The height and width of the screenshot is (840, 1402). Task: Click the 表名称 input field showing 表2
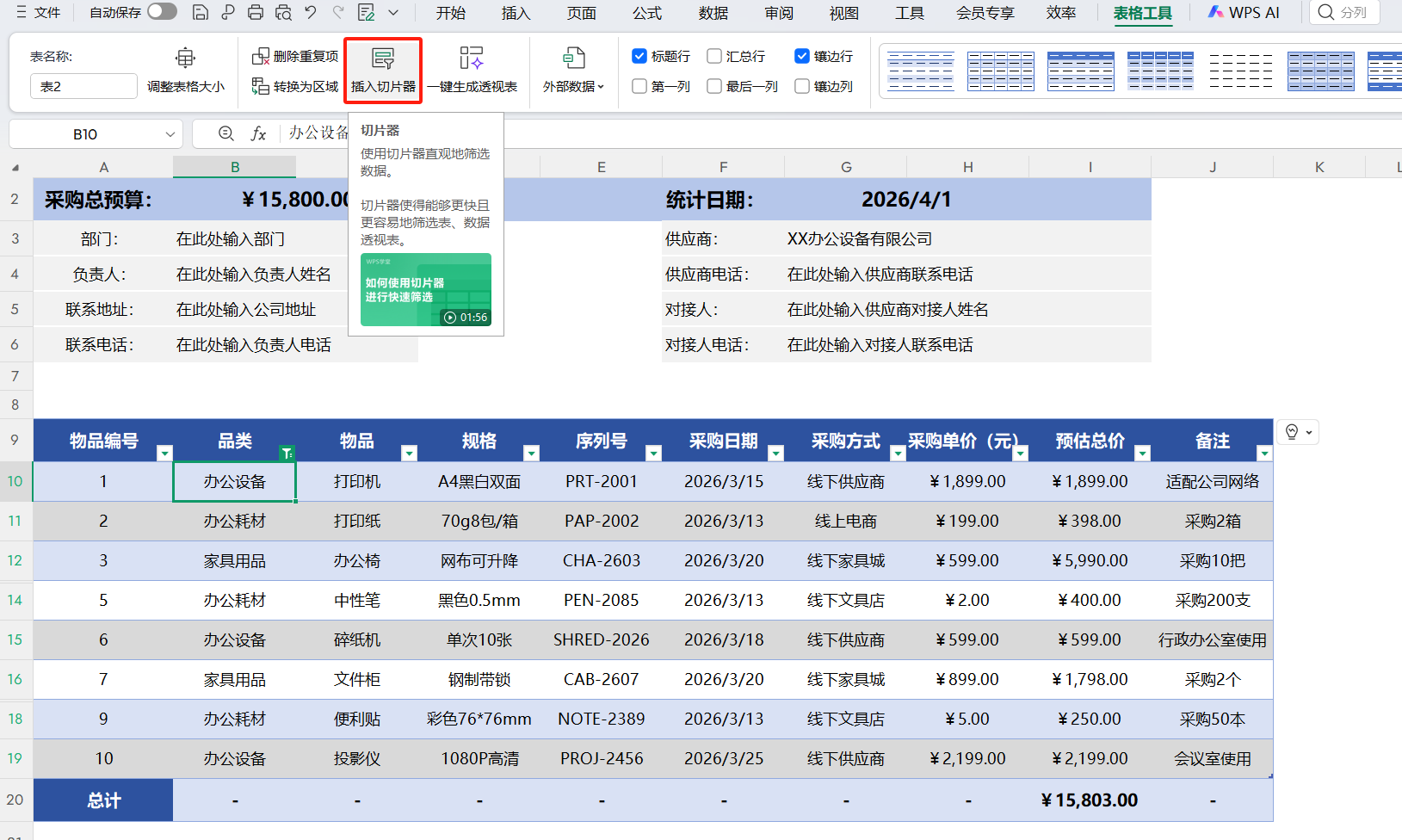[83, 86]
